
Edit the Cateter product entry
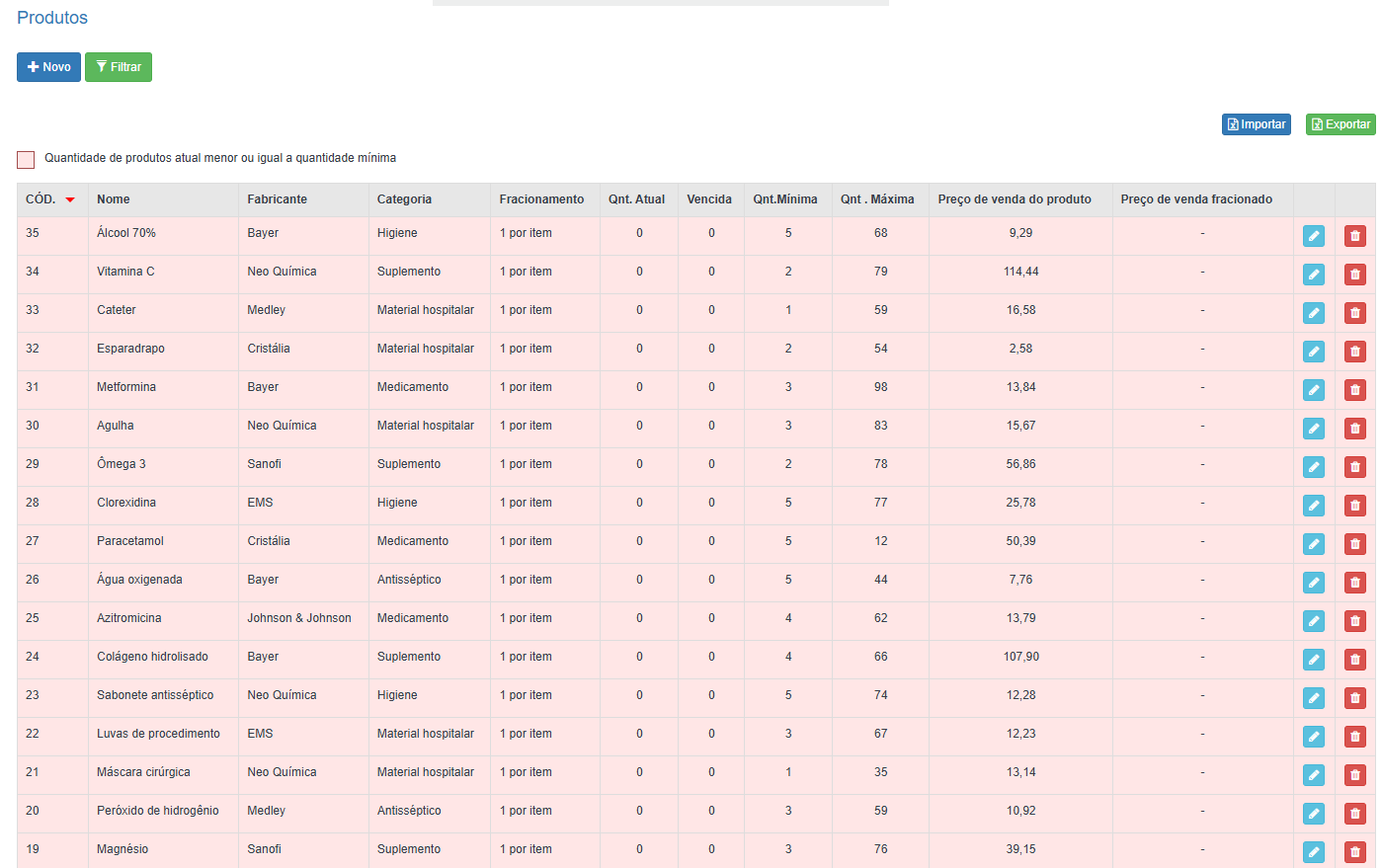click(x=1313, y=312)
